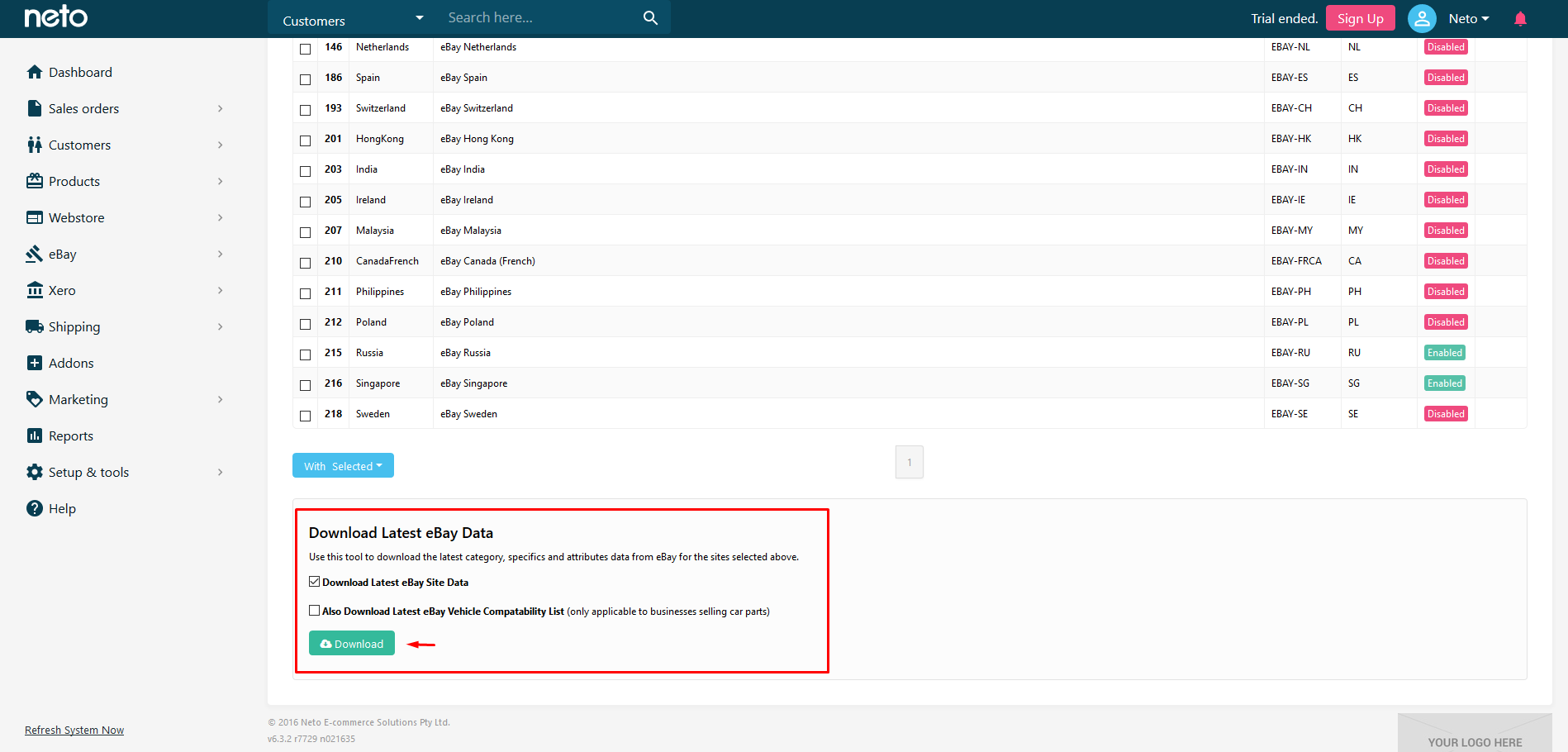Expand Marketing submenu chevron

coord(220,399)
